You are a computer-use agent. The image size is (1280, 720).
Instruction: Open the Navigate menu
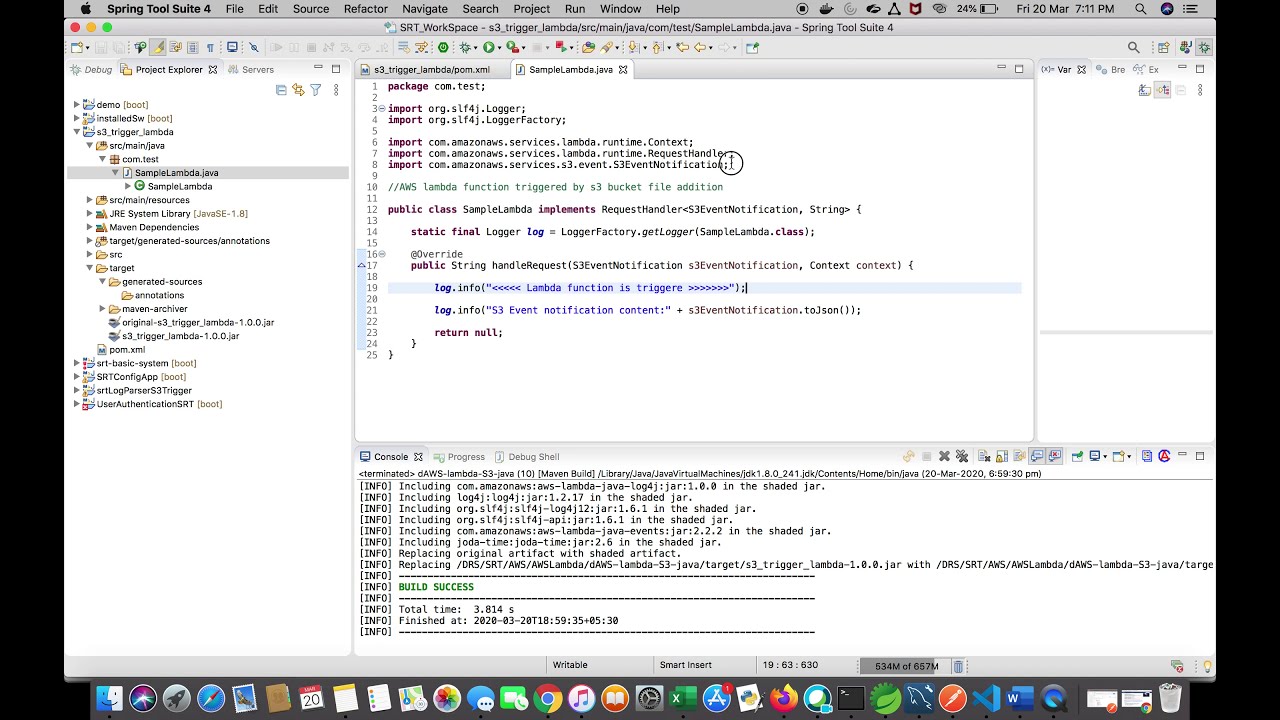[x=425, y=9]
